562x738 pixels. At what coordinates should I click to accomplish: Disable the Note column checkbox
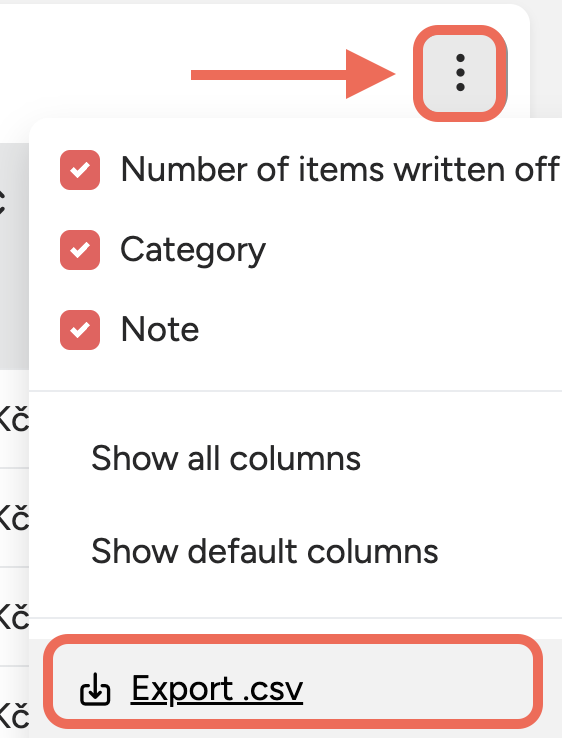click(x=80, y=330)
